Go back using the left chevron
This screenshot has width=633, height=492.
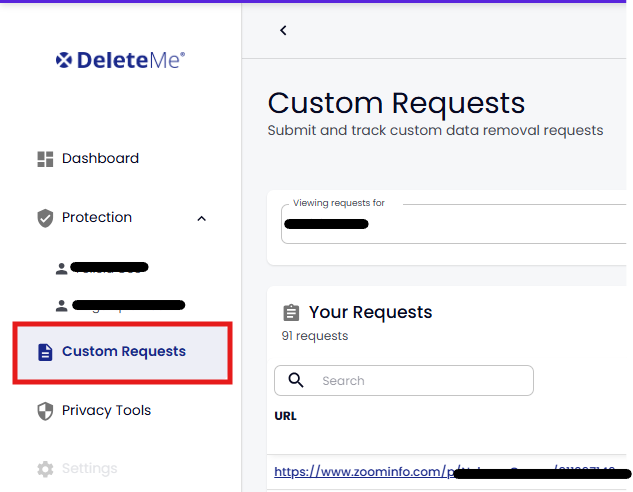point(283,30)
